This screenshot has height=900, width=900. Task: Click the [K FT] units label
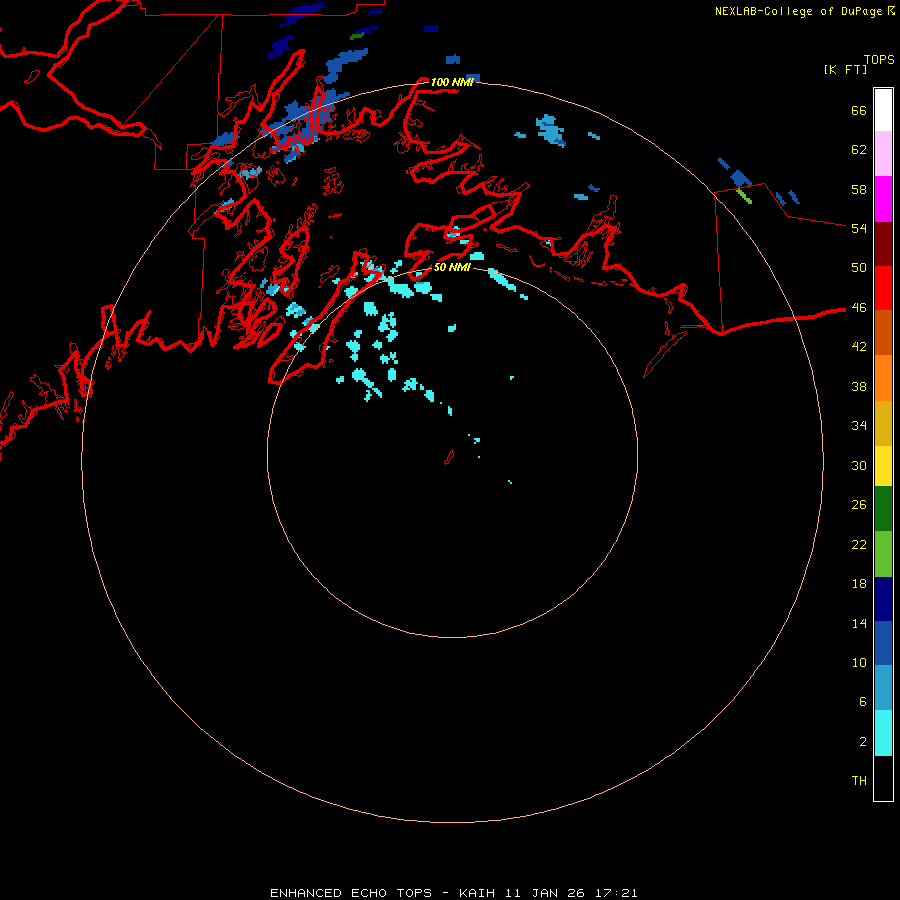(x=845, y=69)
